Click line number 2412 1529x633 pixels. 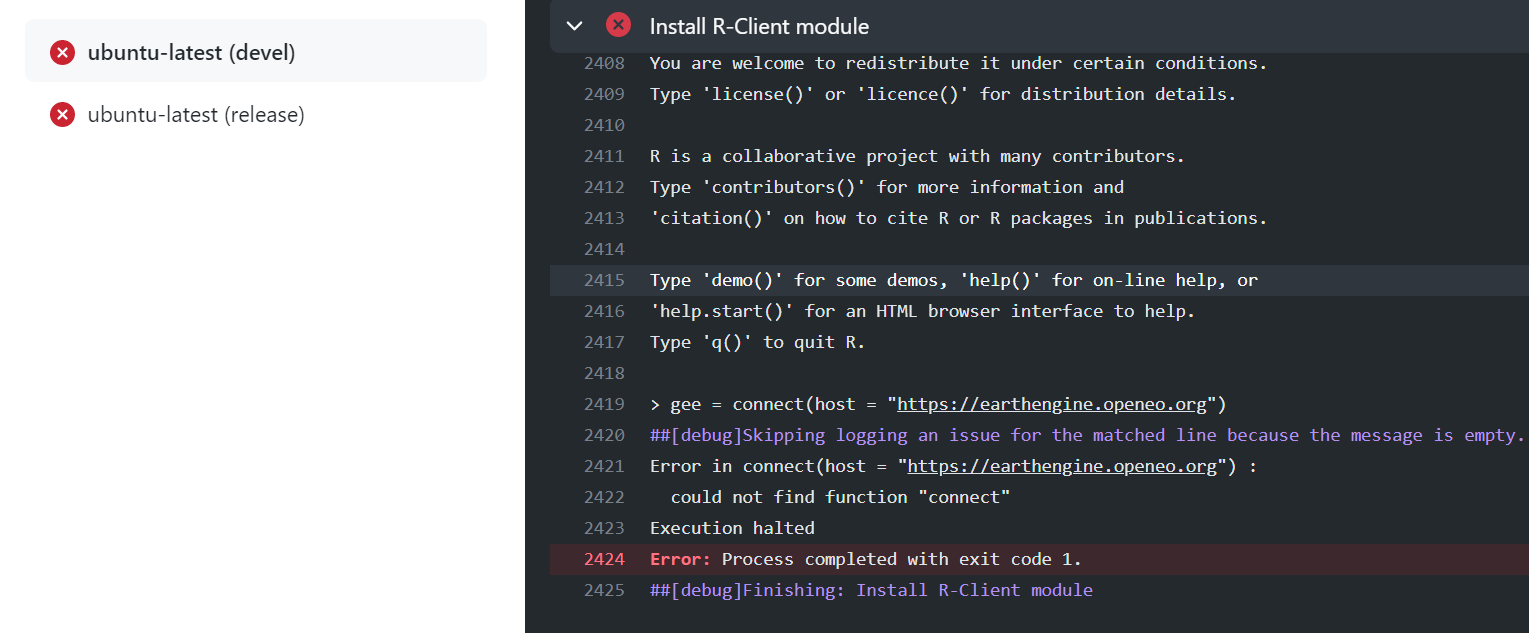pyautogui.click(x=604, y=187)
